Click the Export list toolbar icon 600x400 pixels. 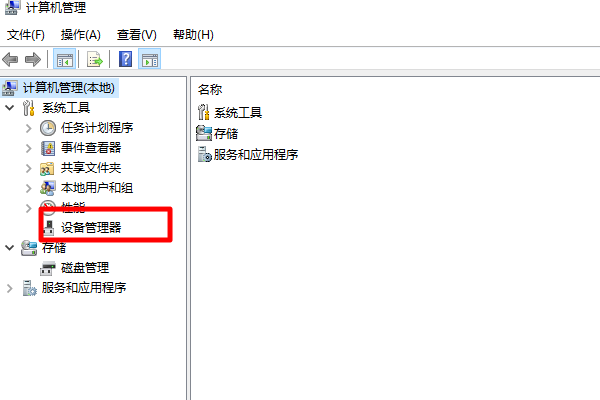pos(95,59)
